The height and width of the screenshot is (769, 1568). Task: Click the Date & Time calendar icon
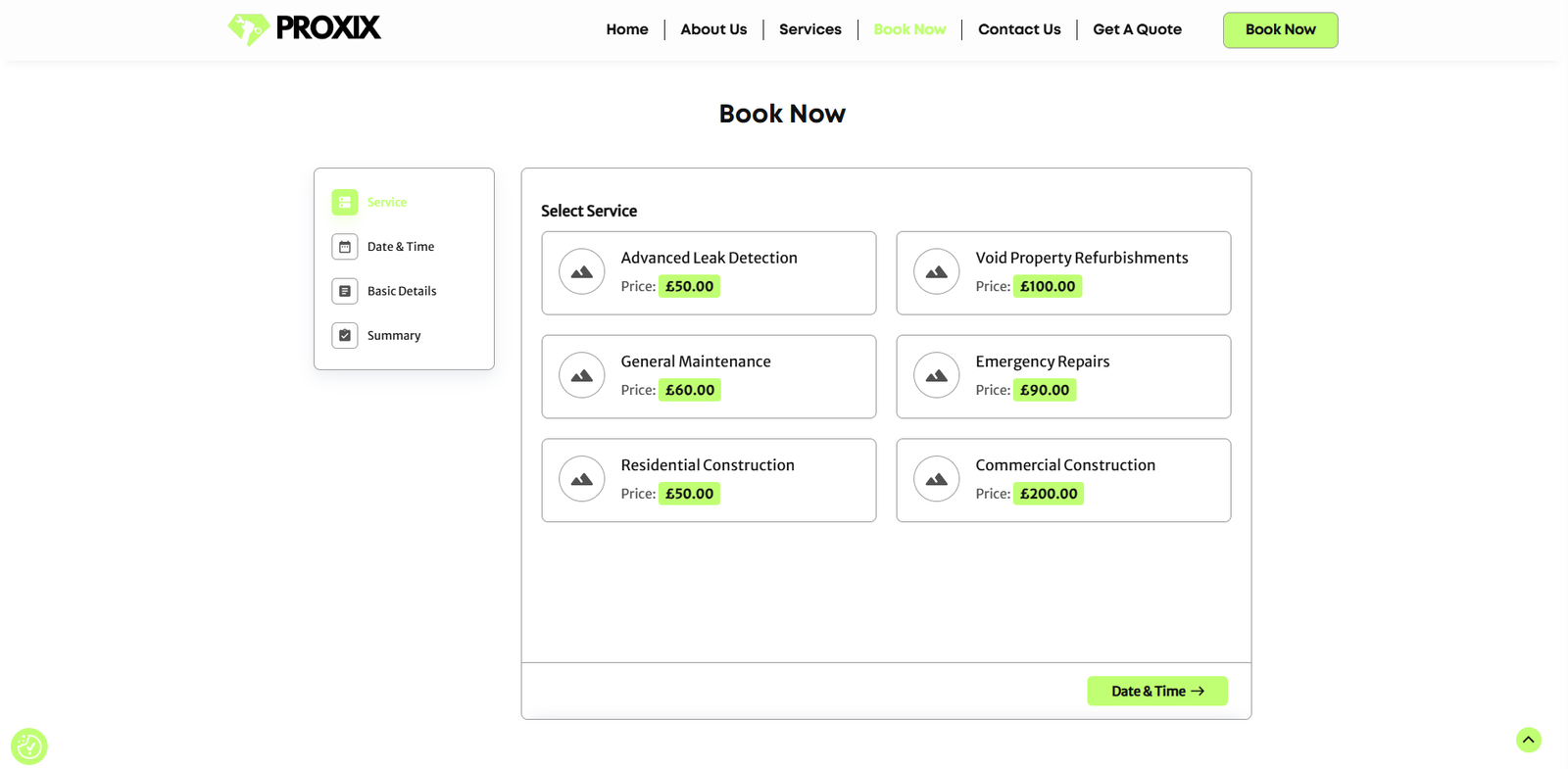tap(345, 247)
